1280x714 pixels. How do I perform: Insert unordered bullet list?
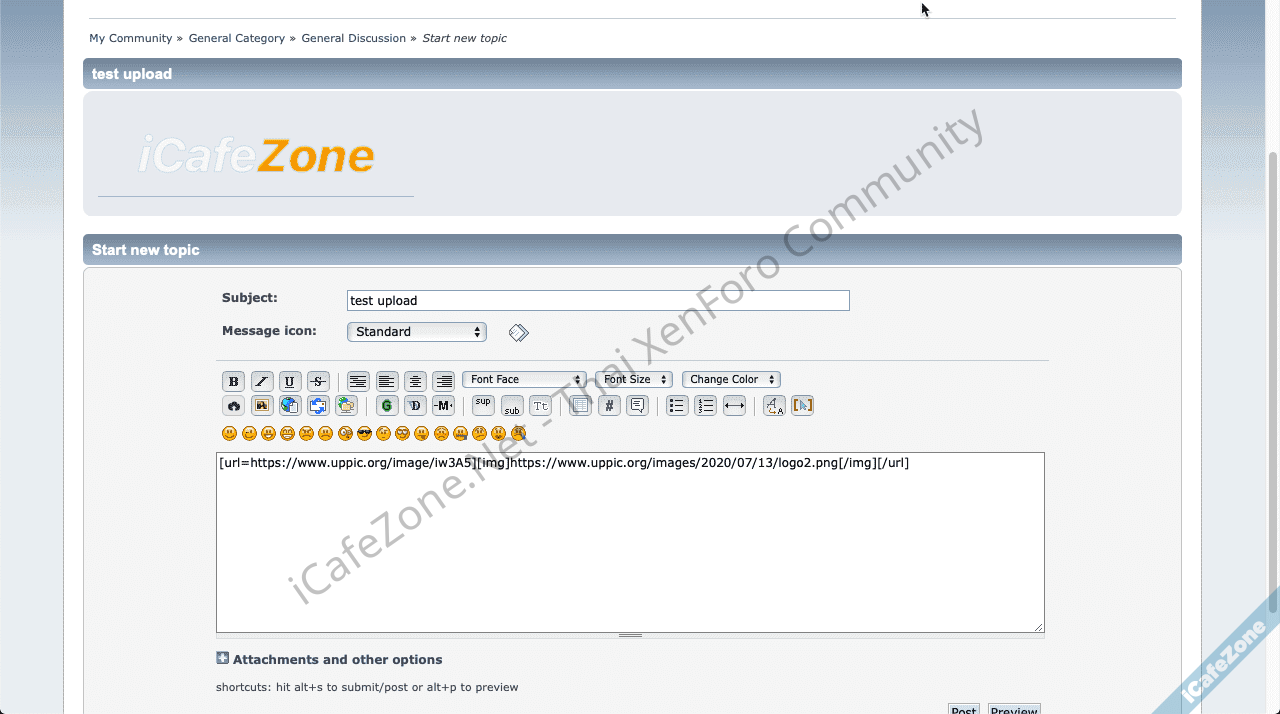click(x=677, y=406)
